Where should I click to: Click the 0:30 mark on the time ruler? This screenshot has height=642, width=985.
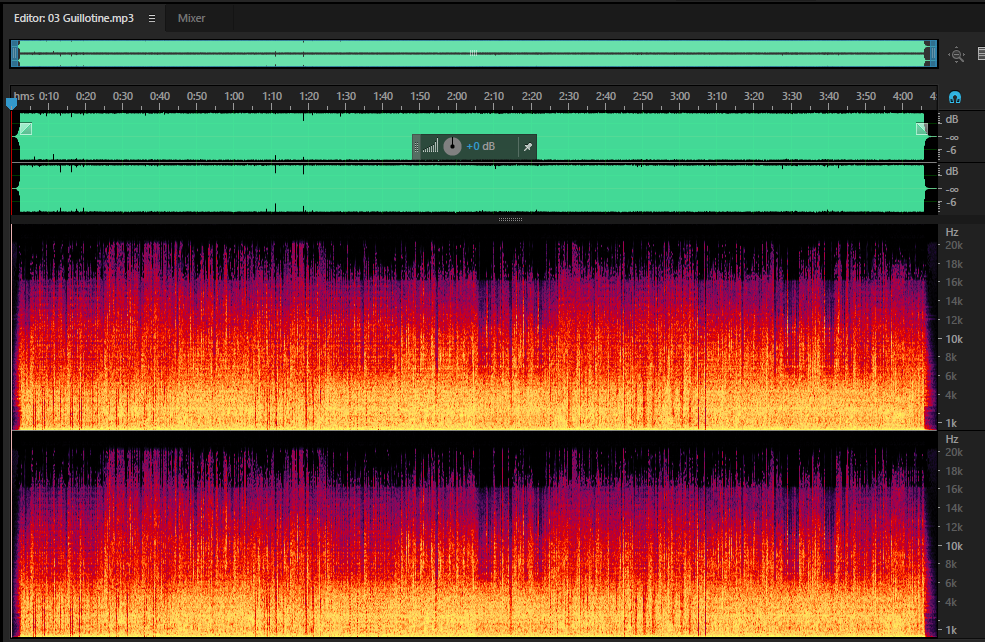[x=122, y=96]
